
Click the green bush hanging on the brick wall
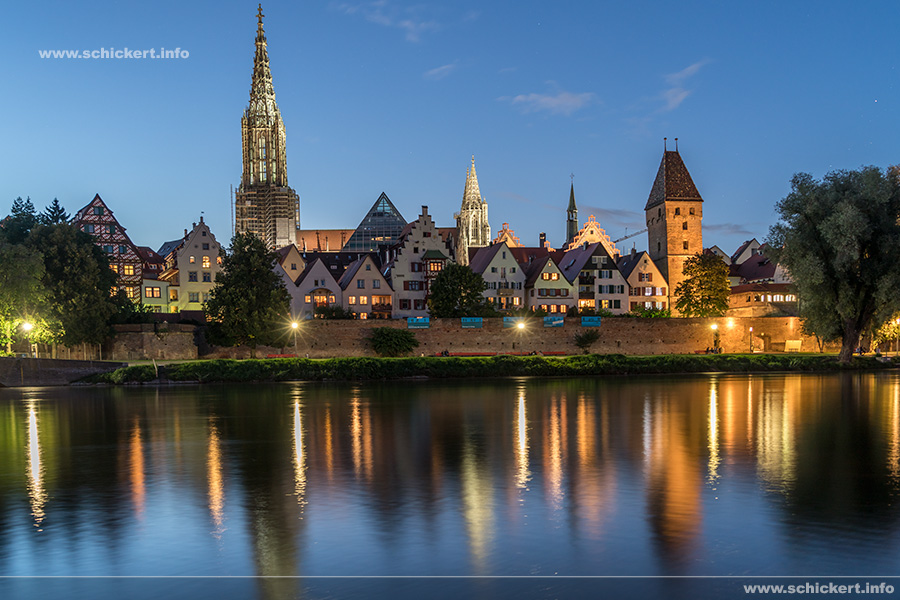coord(392,342)
